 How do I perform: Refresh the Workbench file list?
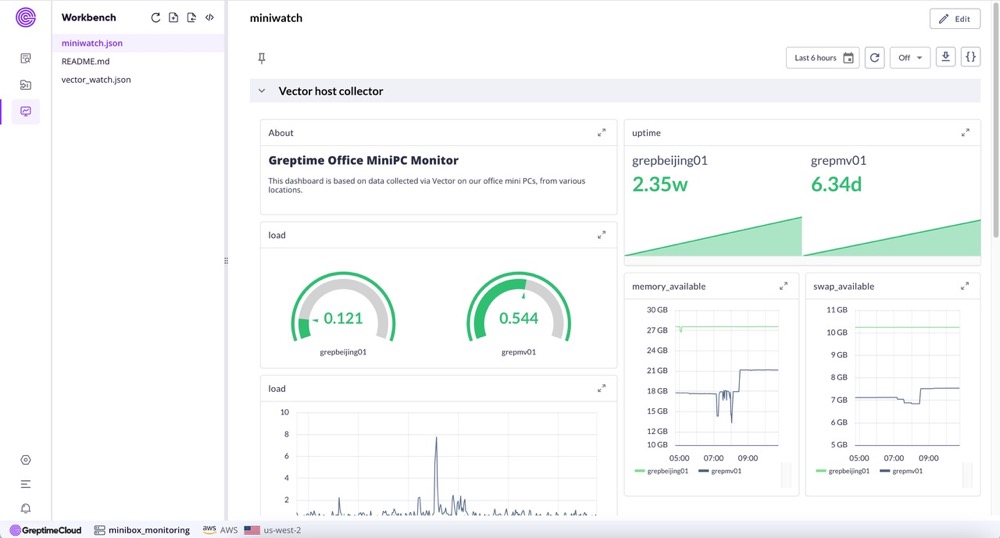click(x=155, y=18)
